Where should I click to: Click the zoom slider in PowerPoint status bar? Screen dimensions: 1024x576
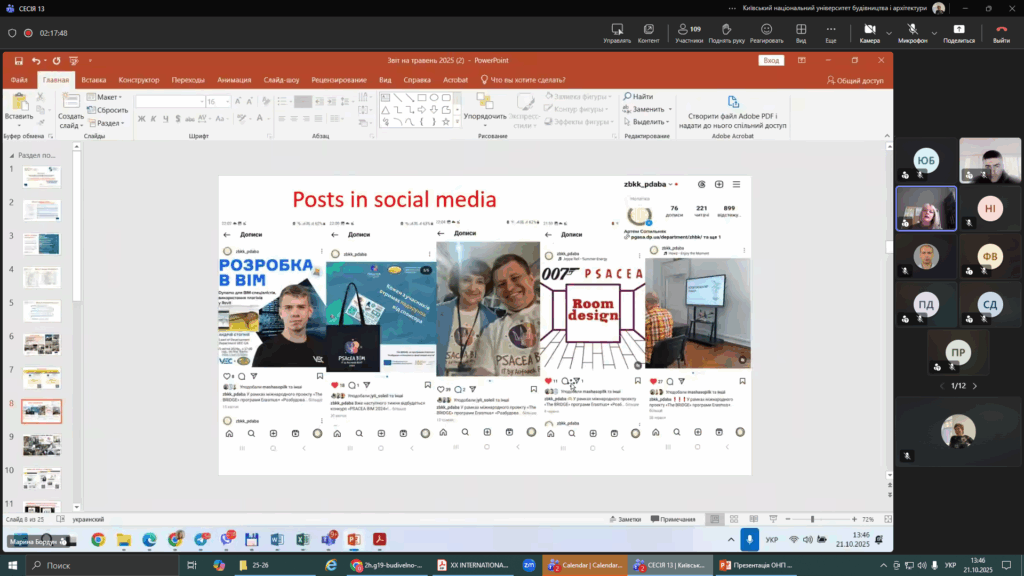tap(812, 519)
